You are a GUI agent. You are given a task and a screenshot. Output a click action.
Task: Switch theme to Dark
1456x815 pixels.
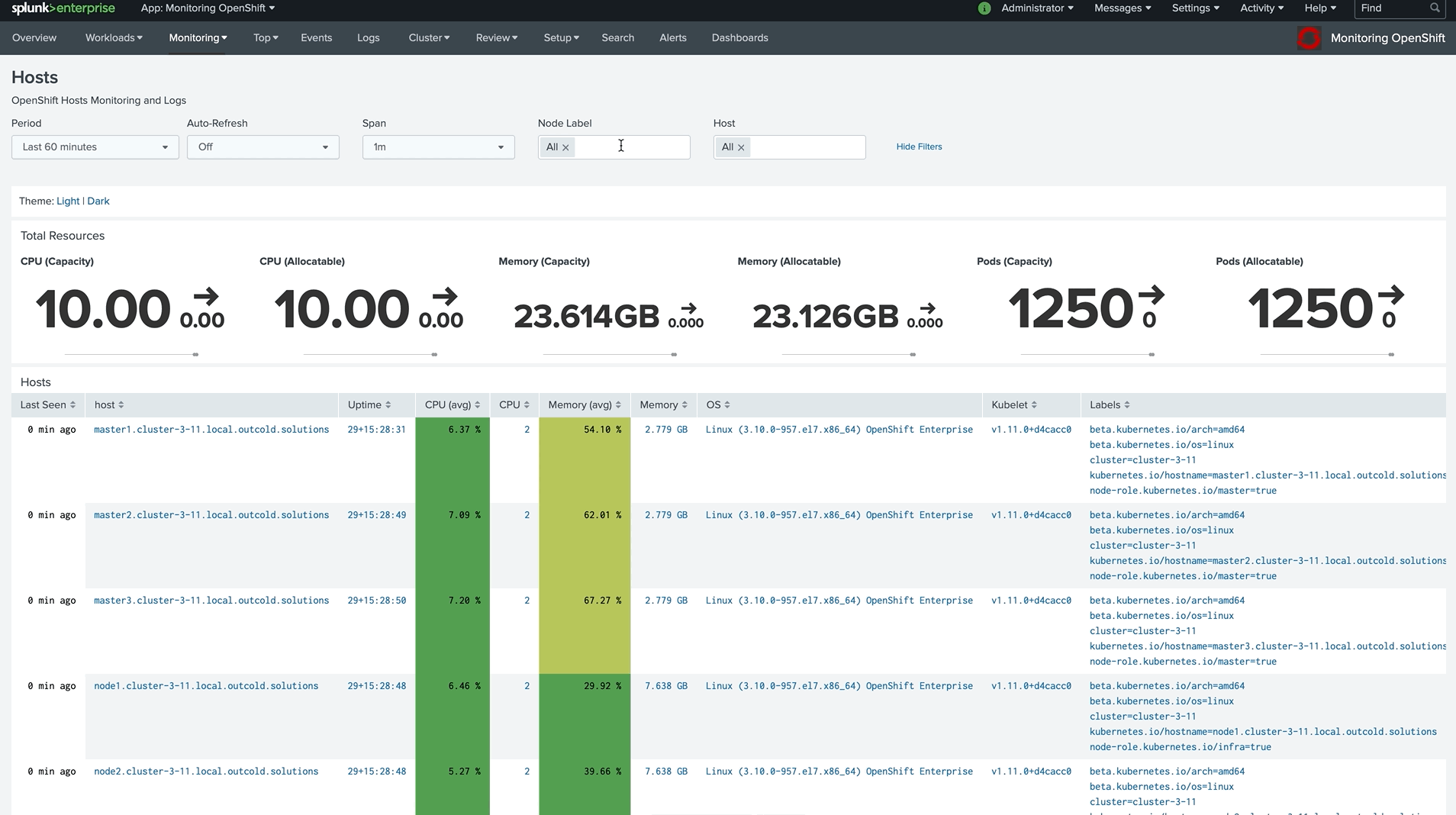[x=98, y=201]
